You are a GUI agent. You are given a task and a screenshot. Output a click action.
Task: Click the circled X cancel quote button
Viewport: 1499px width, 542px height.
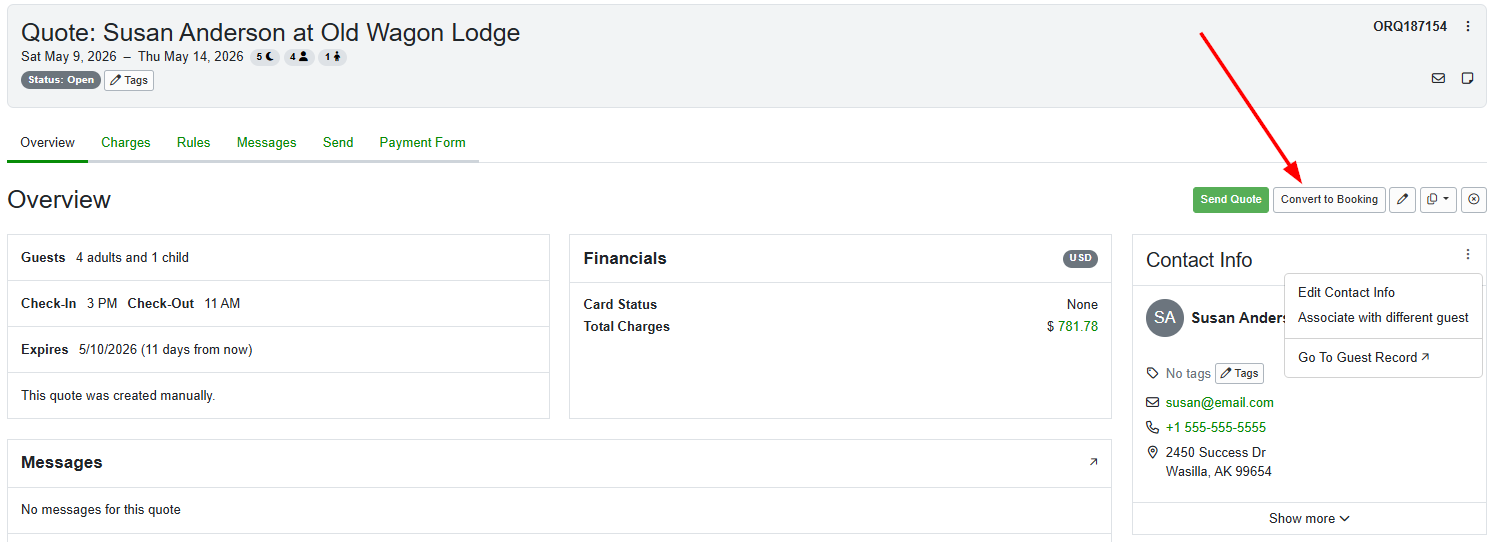1473,199
